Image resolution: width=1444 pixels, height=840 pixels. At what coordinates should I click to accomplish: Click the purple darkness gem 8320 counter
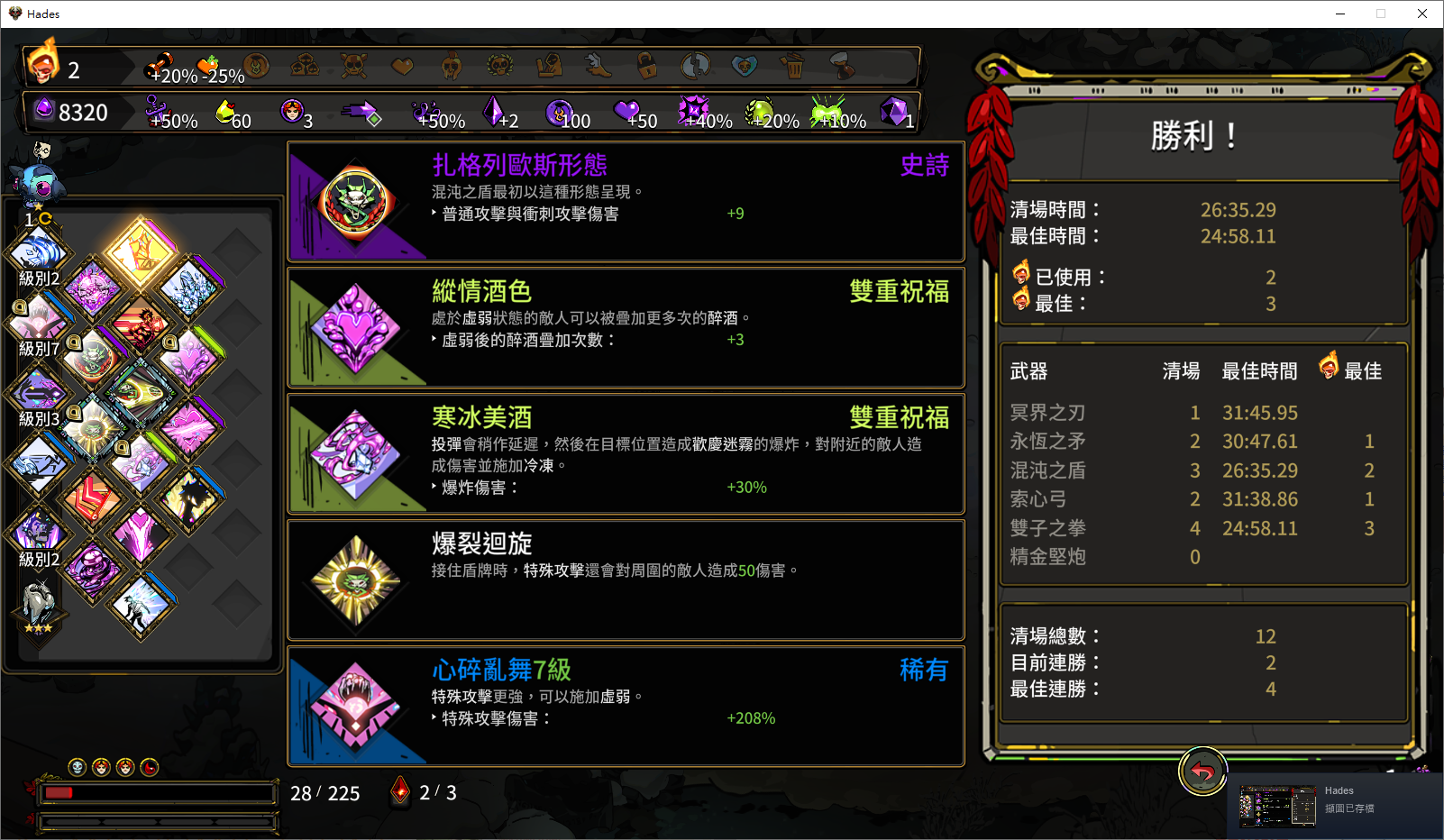click(x=70, y=112)
